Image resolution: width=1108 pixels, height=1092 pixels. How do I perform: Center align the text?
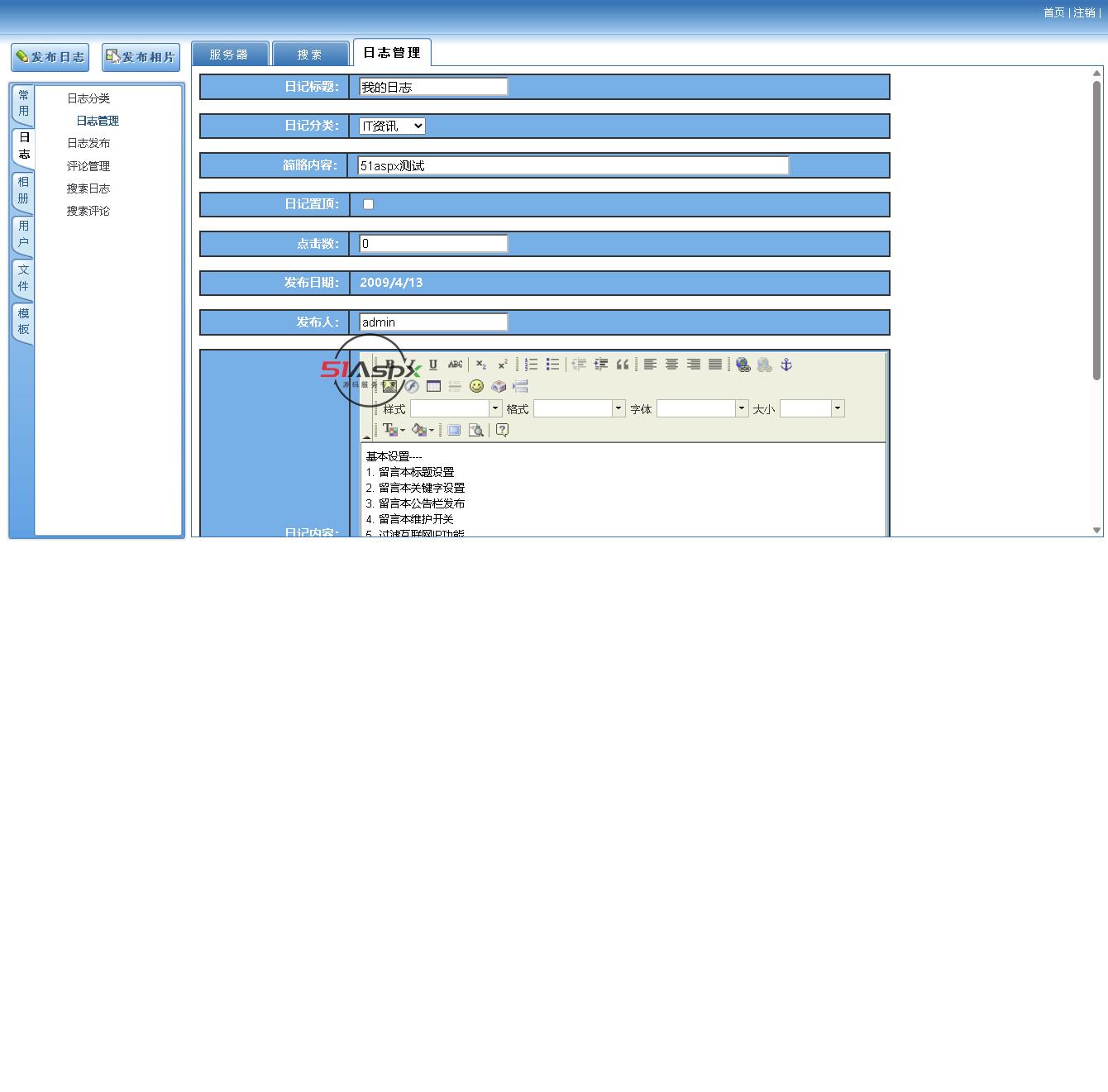672,365
